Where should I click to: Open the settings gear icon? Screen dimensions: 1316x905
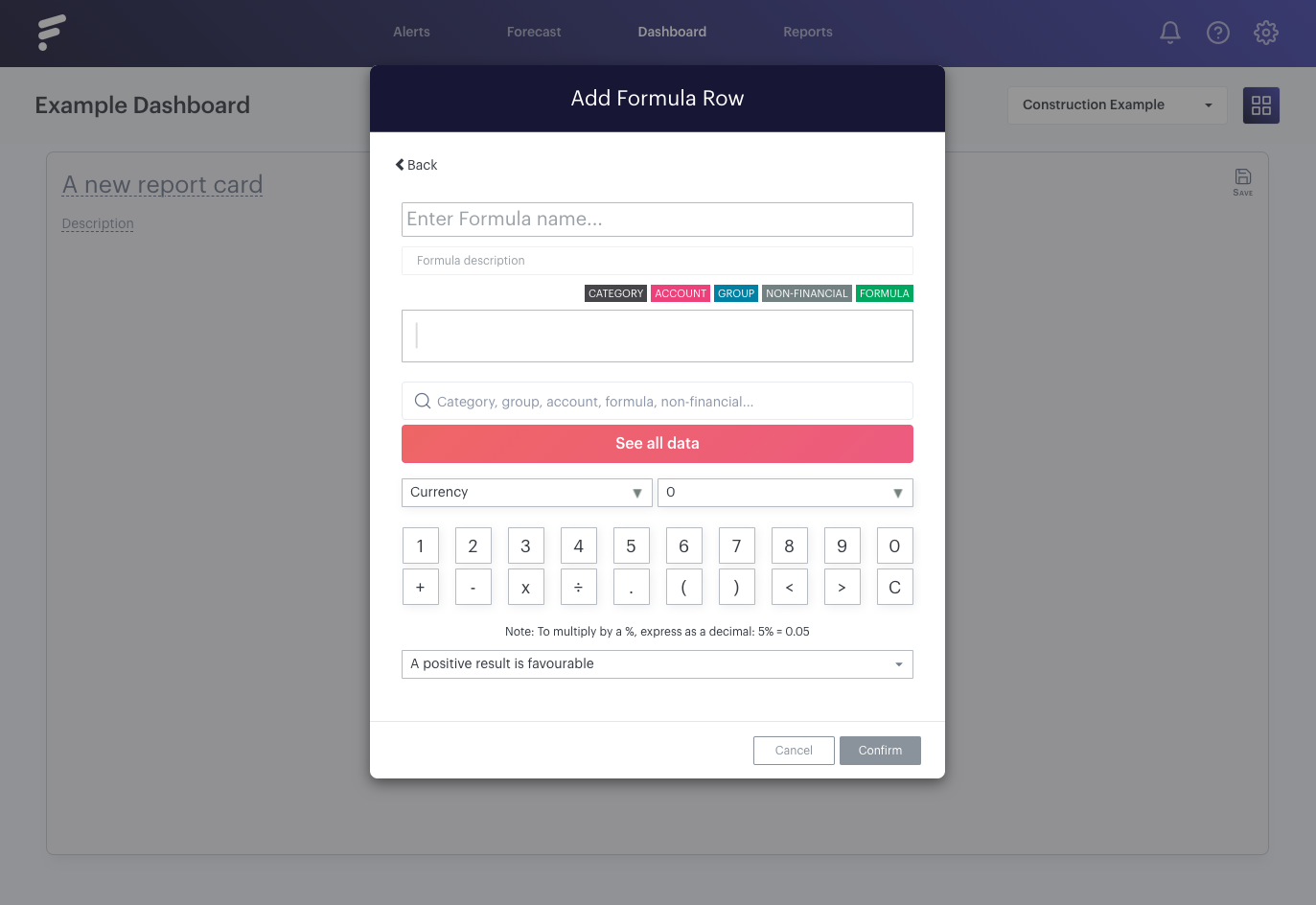coord(1265,33)
